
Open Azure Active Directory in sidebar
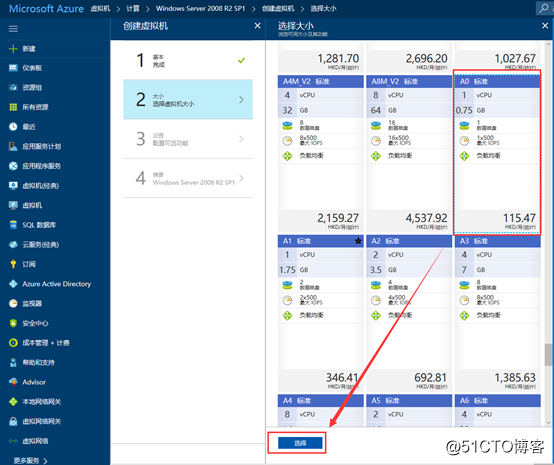pos(50,284)
